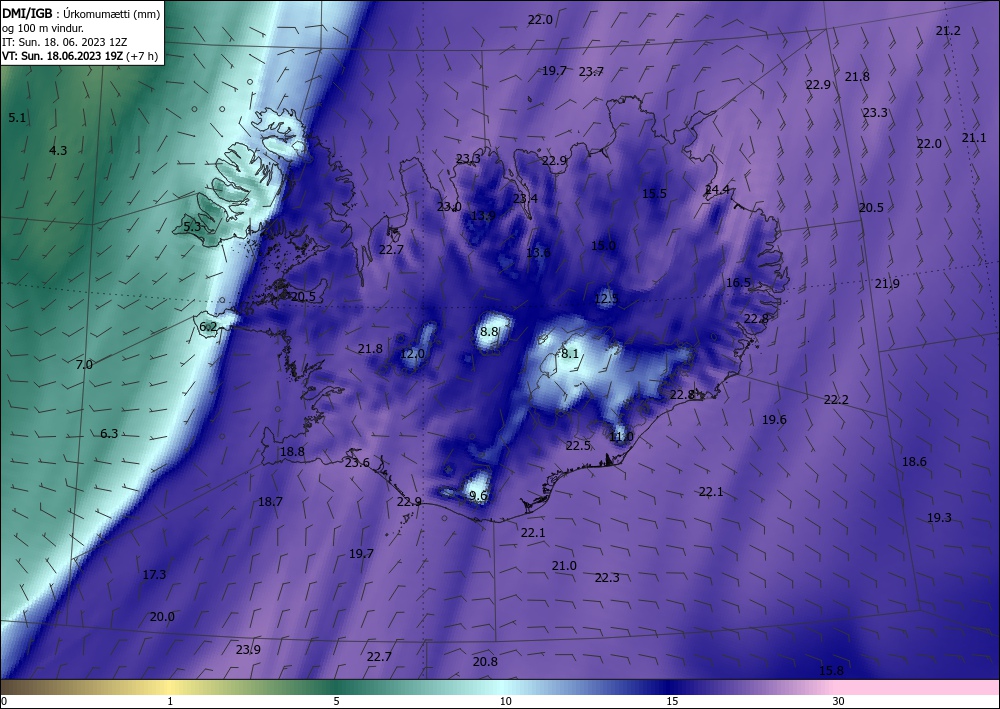1000x709 pixels.
Task: Click the map value 7.0
Action: (84, 365)
